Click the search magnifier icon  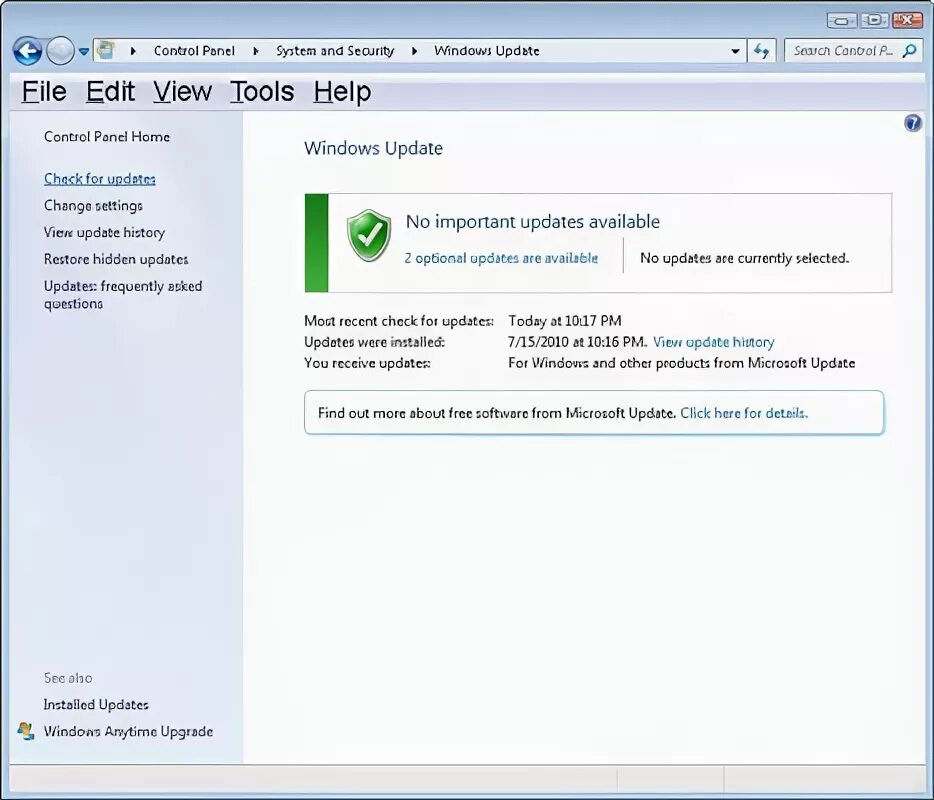point(909,51)
